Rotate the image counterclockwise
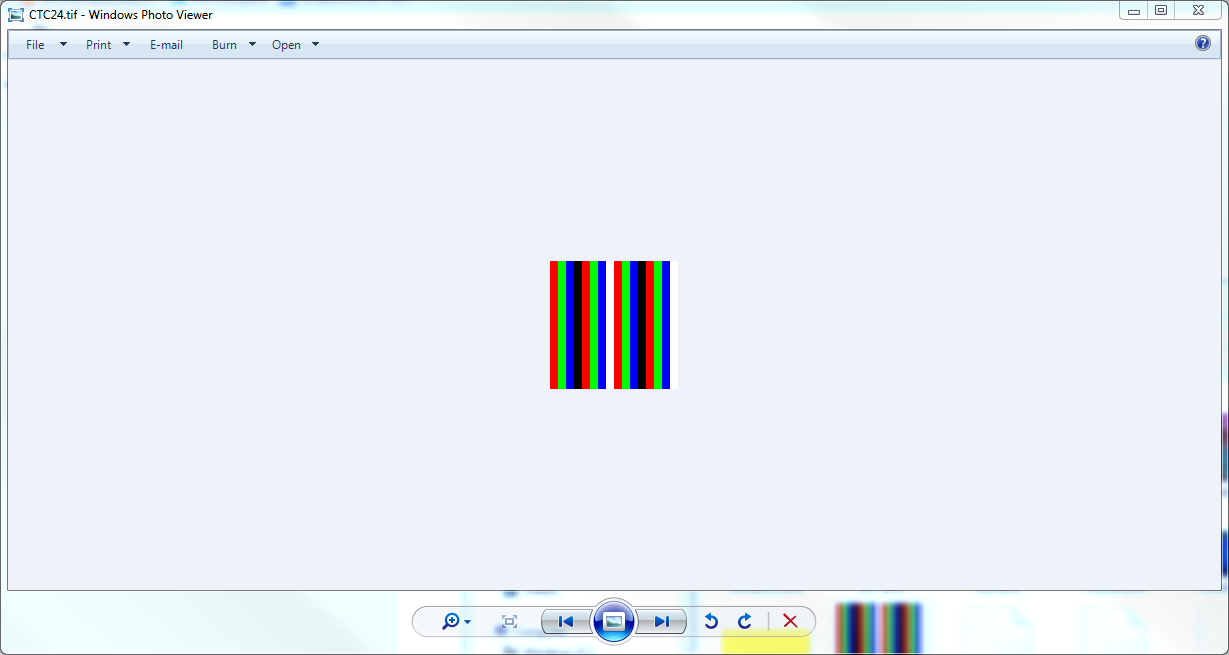This screenshot has width=1229, height=655. [x=711, y=622]
